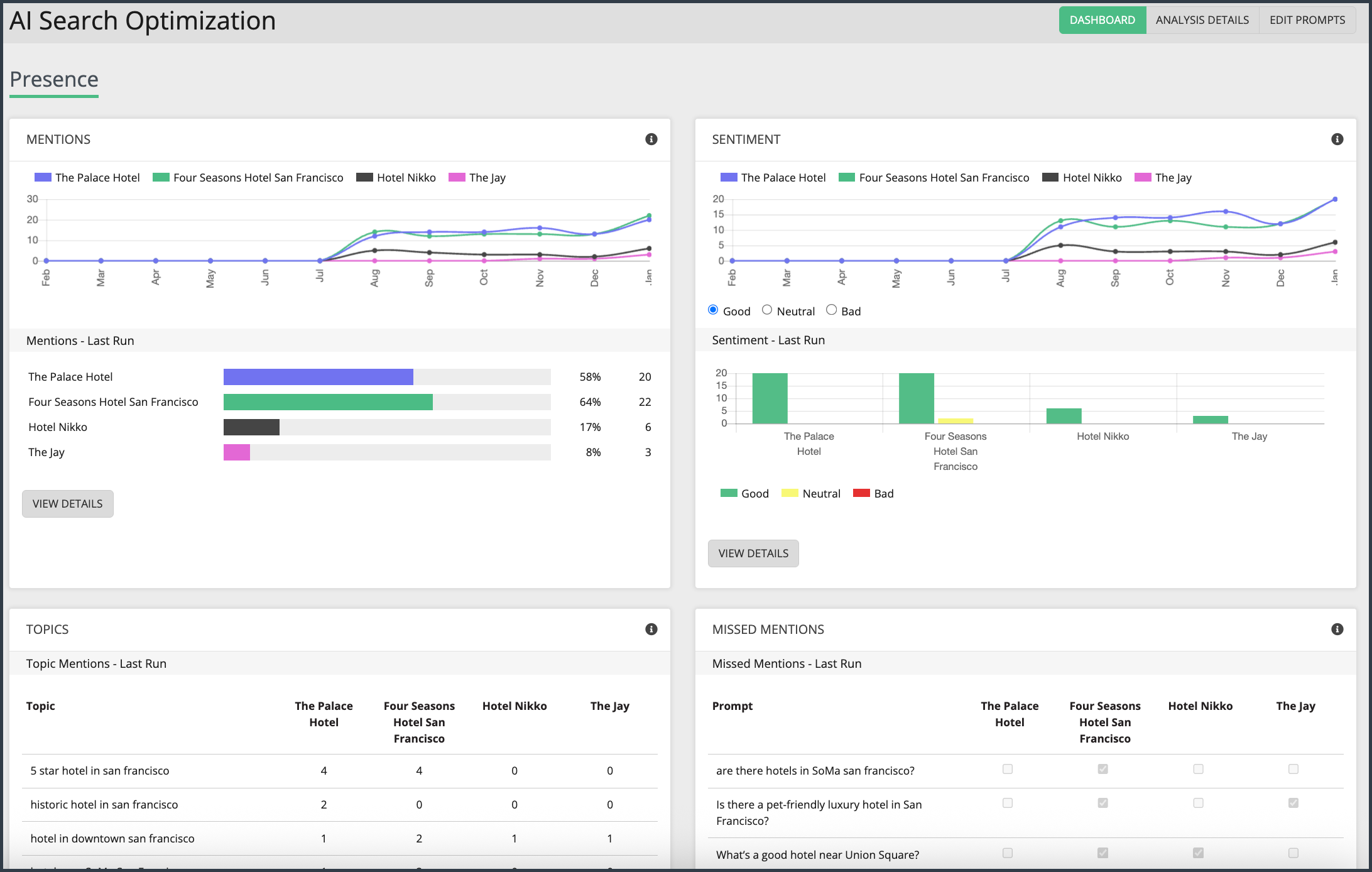Check Palace Hotel box for SoMa prompt

pos(1008,769)
